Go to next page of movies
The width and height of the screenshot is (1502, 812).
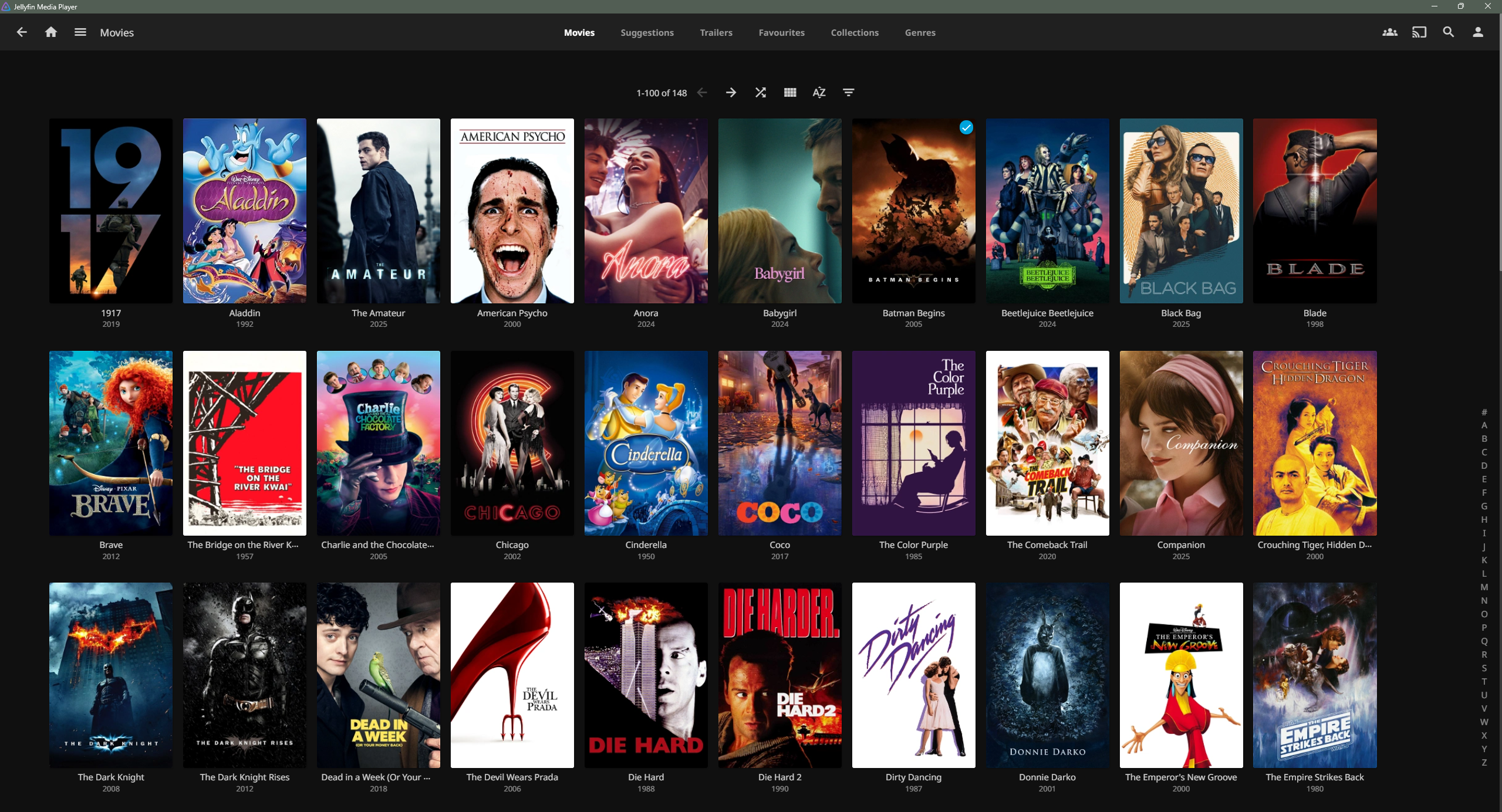(731, 92)
